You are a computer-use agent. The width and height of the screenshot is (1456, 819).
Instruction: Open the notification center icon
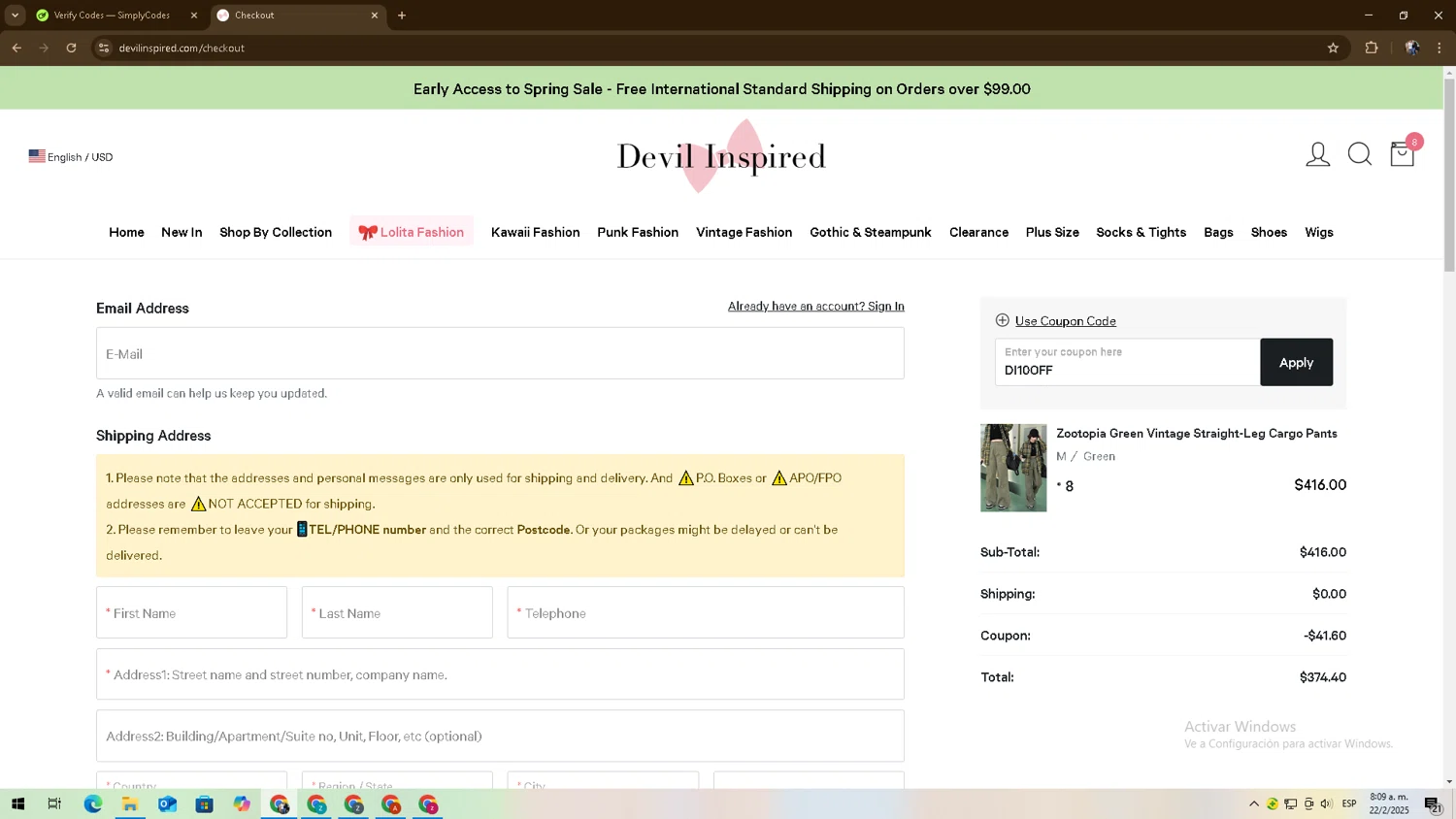[1433, 804]
